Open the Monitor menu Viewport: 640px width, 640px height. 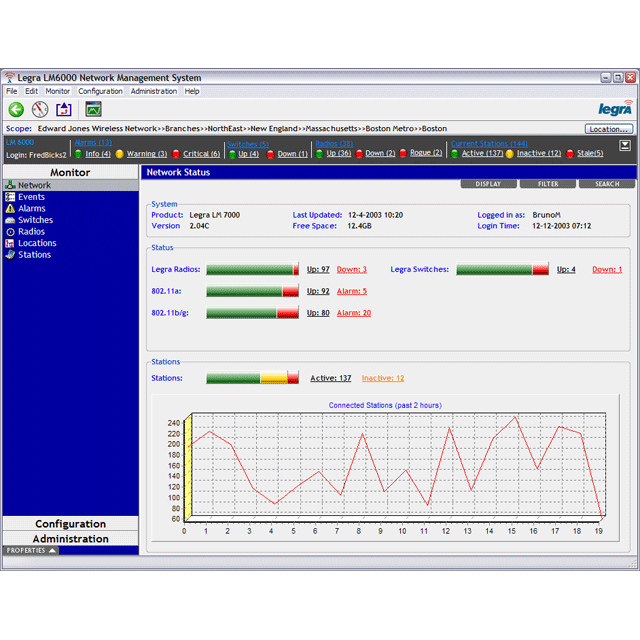coord(58,91)
